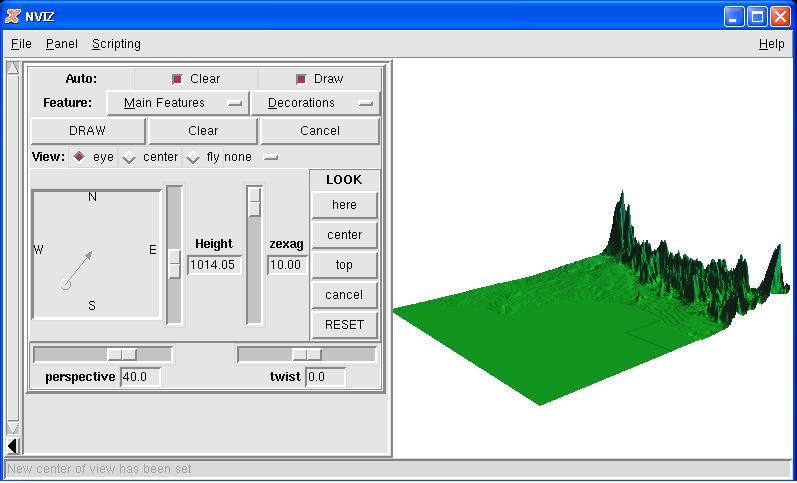Image resolution: width=797 pixels, height=483 pixels.
Task: Click the LOOK heading label
Action: click(x=344, y=179)
